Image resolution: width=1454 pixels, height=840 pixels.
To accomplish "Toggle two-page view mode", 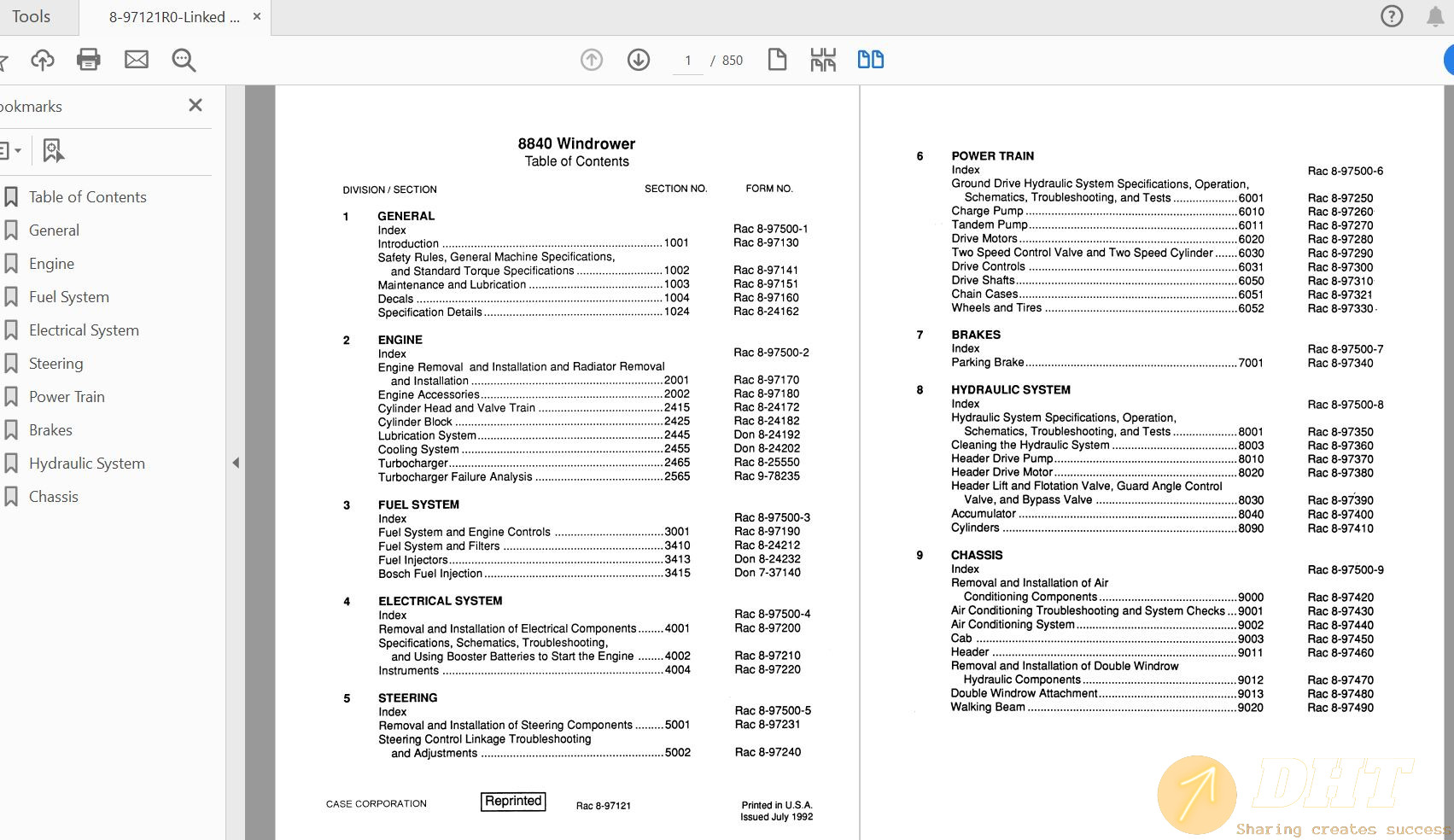I will tap(870, 60).
